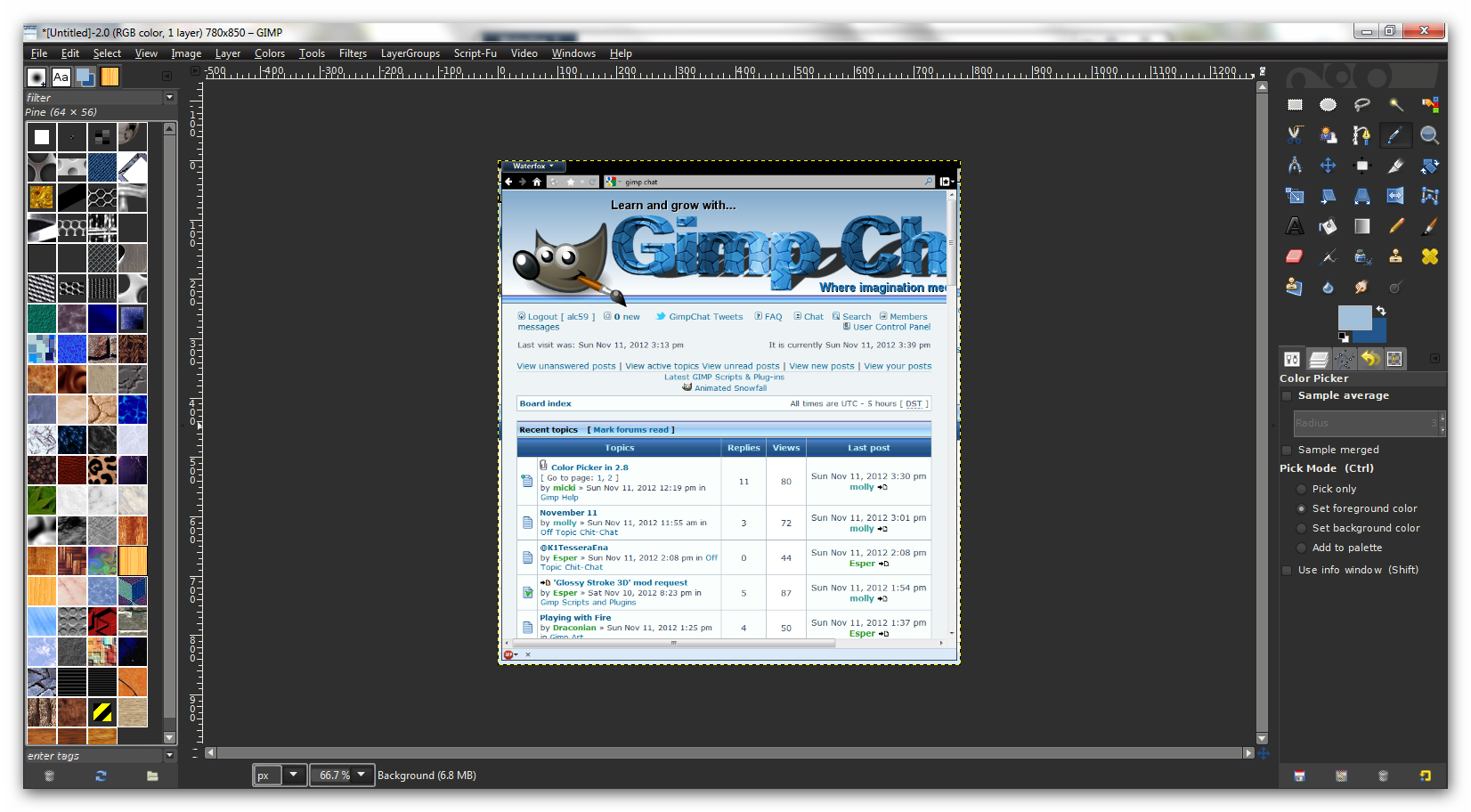Select the Scissors Select tool
Viewport: 1471px width, 812px height.
tap(1295, 135)
